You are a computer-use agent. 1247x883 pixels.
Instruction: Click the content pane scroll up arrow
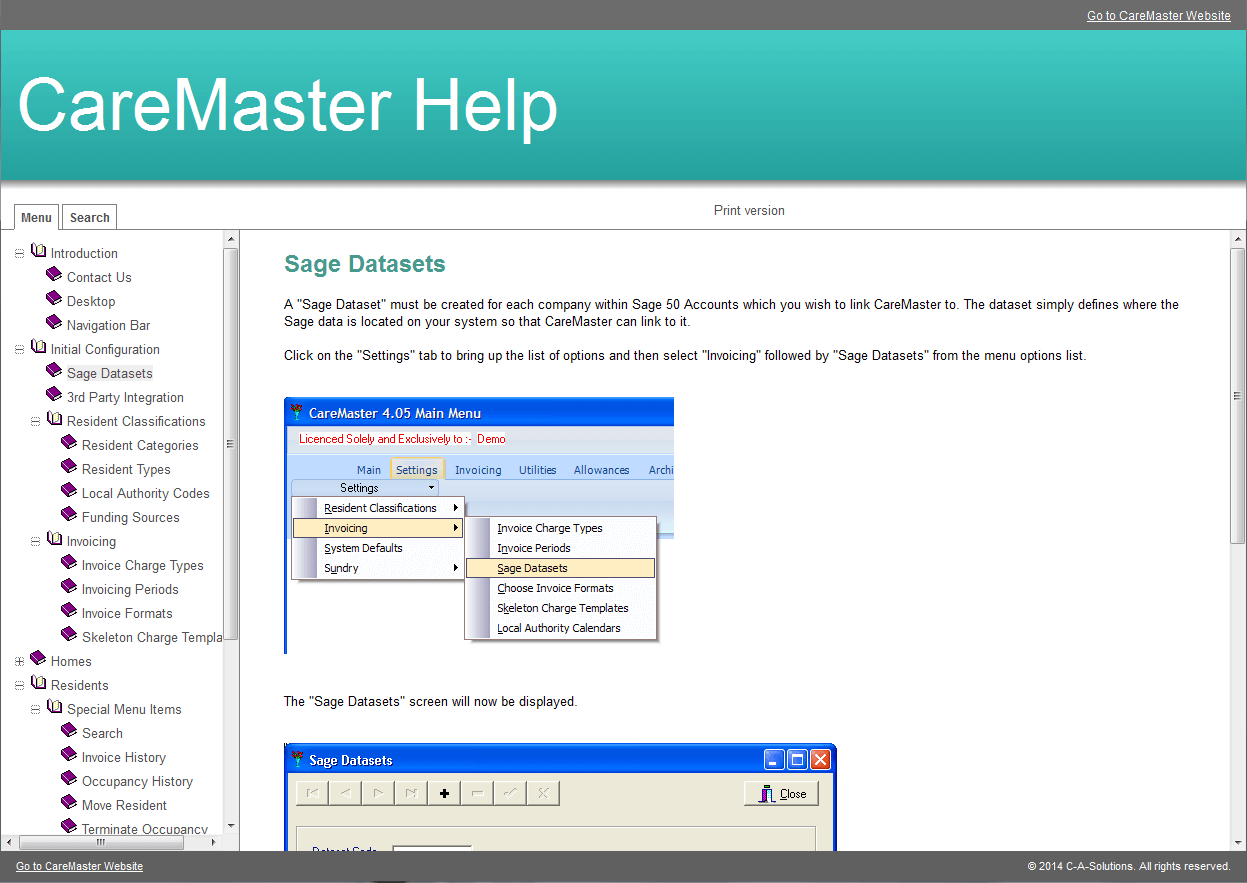pyautogui.click(x=1238, y=240)
